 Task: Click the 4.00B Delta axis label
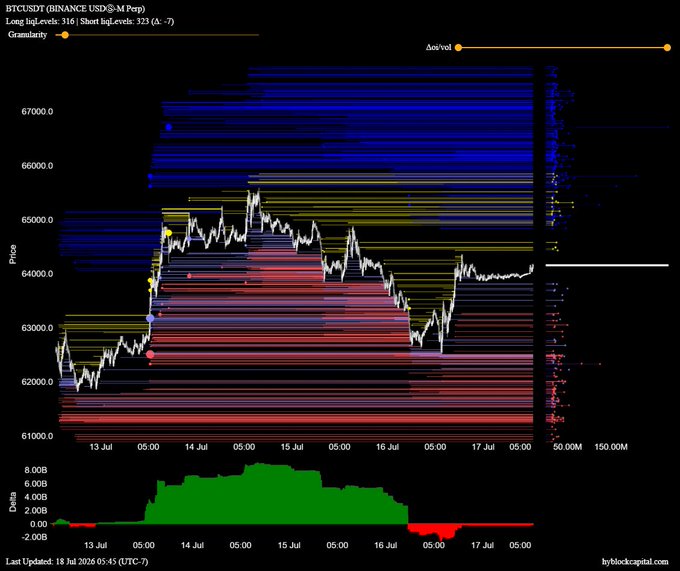point(36,497)
